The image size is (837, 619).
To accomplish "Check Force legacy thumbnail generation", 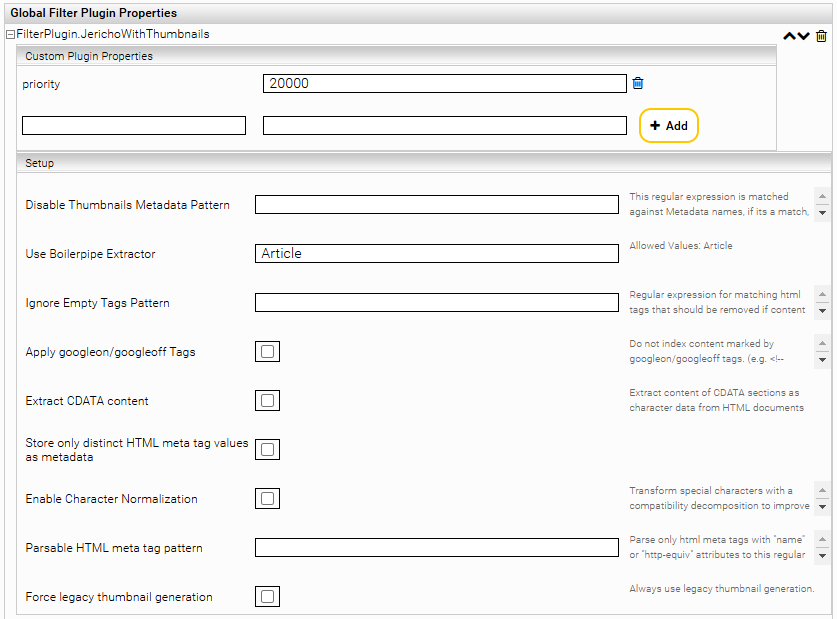I will (267, 597).
